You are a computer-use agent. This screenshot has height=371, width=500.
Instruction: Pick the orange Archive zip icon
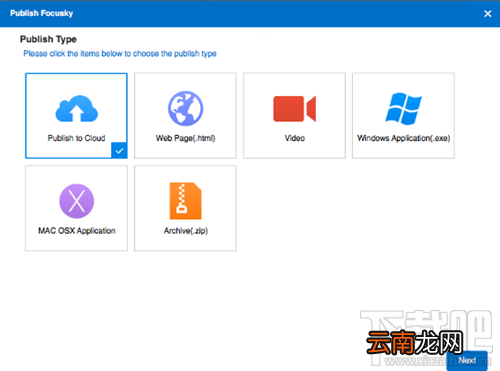coord(185,201)
